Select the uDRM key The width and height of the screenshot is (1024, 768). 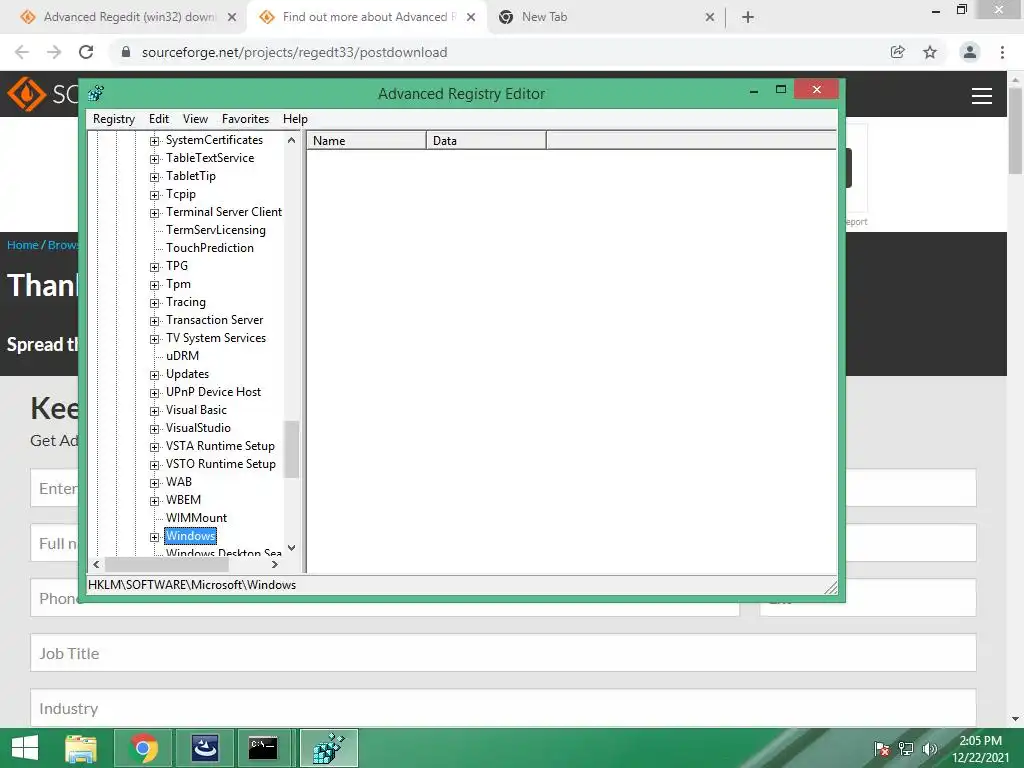coord(182,356)
